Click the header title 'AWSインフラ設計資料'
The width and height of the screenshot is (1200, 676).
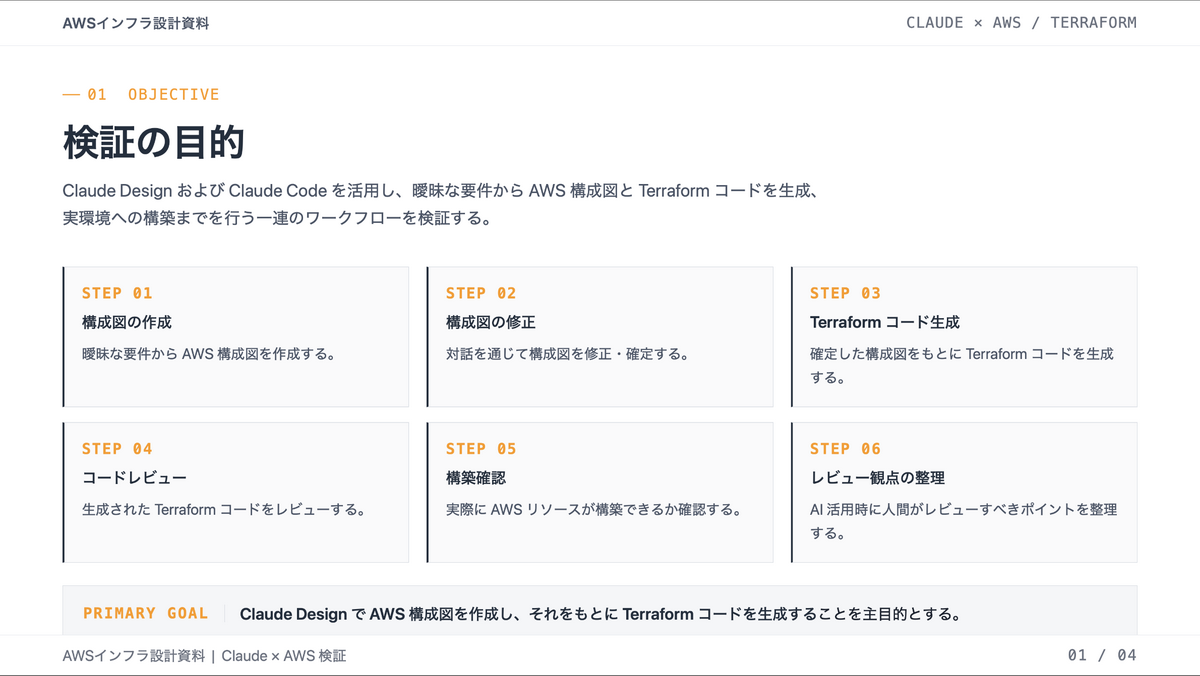[x=136, y=23]
